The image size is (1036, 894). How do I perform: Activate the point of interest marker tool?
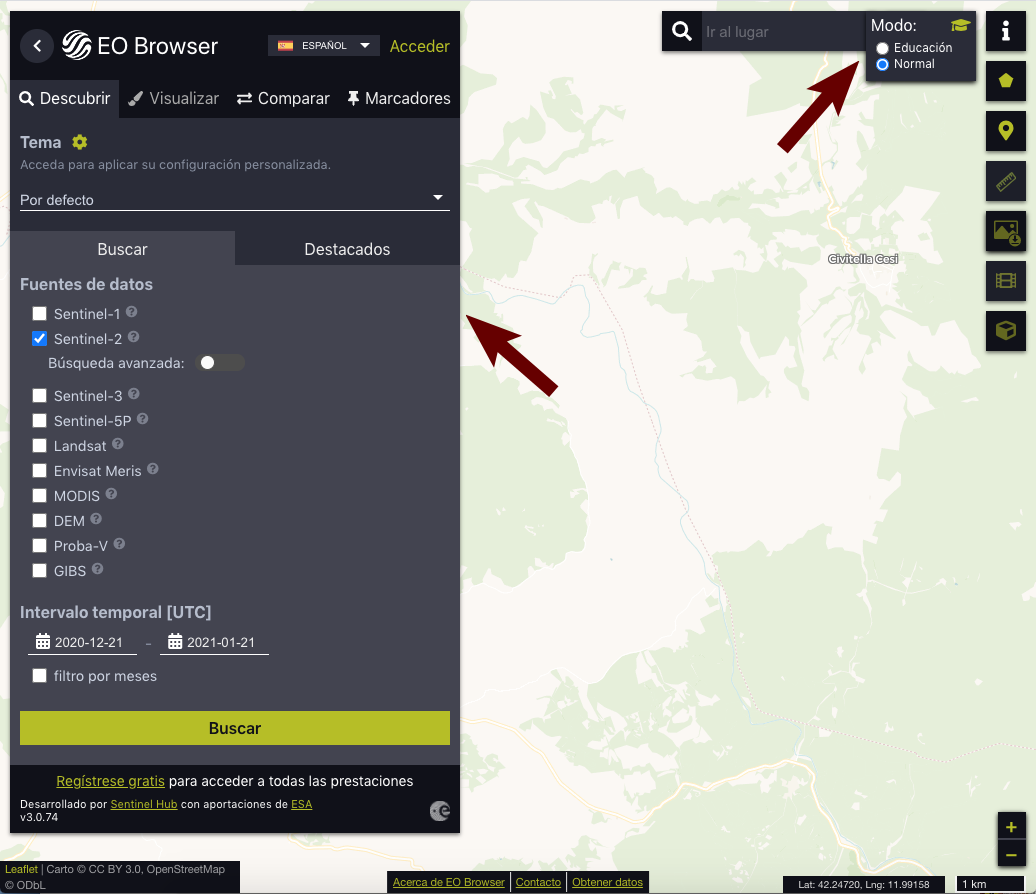[x=1005, y=130]
